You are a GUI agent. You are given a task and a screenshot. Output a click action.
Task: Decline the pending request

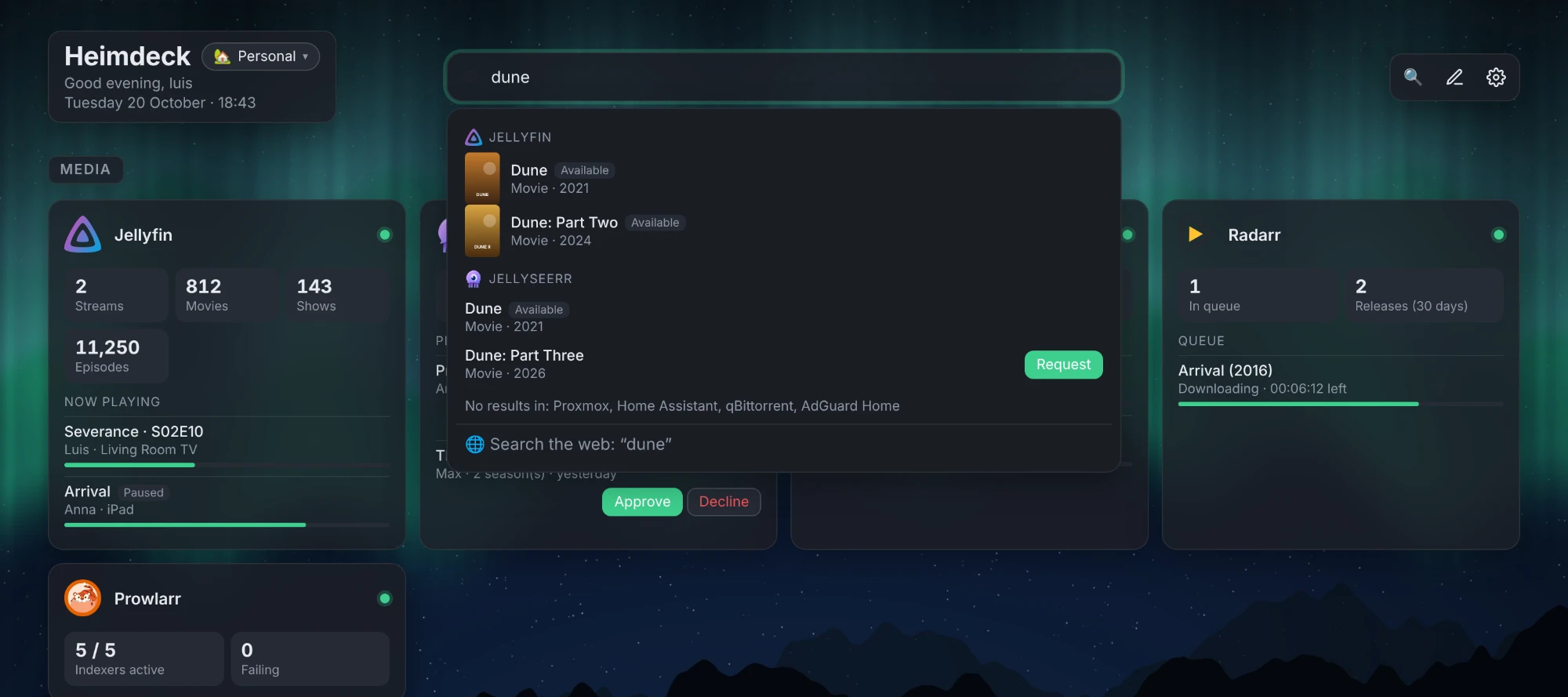click(x=724, y=502)
